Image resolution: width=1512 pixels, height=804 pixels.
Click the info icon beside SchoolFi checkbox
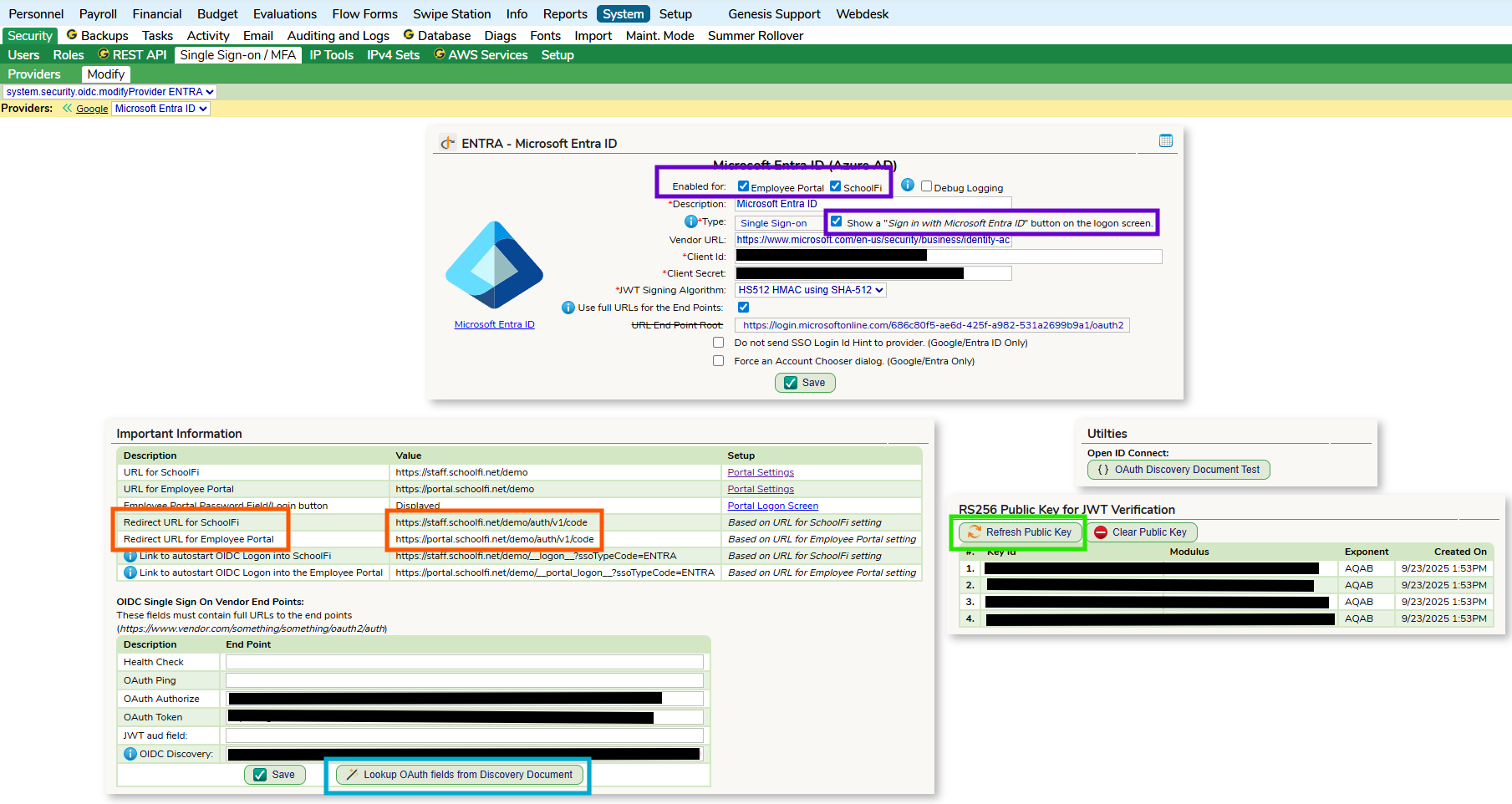point(907,186)
